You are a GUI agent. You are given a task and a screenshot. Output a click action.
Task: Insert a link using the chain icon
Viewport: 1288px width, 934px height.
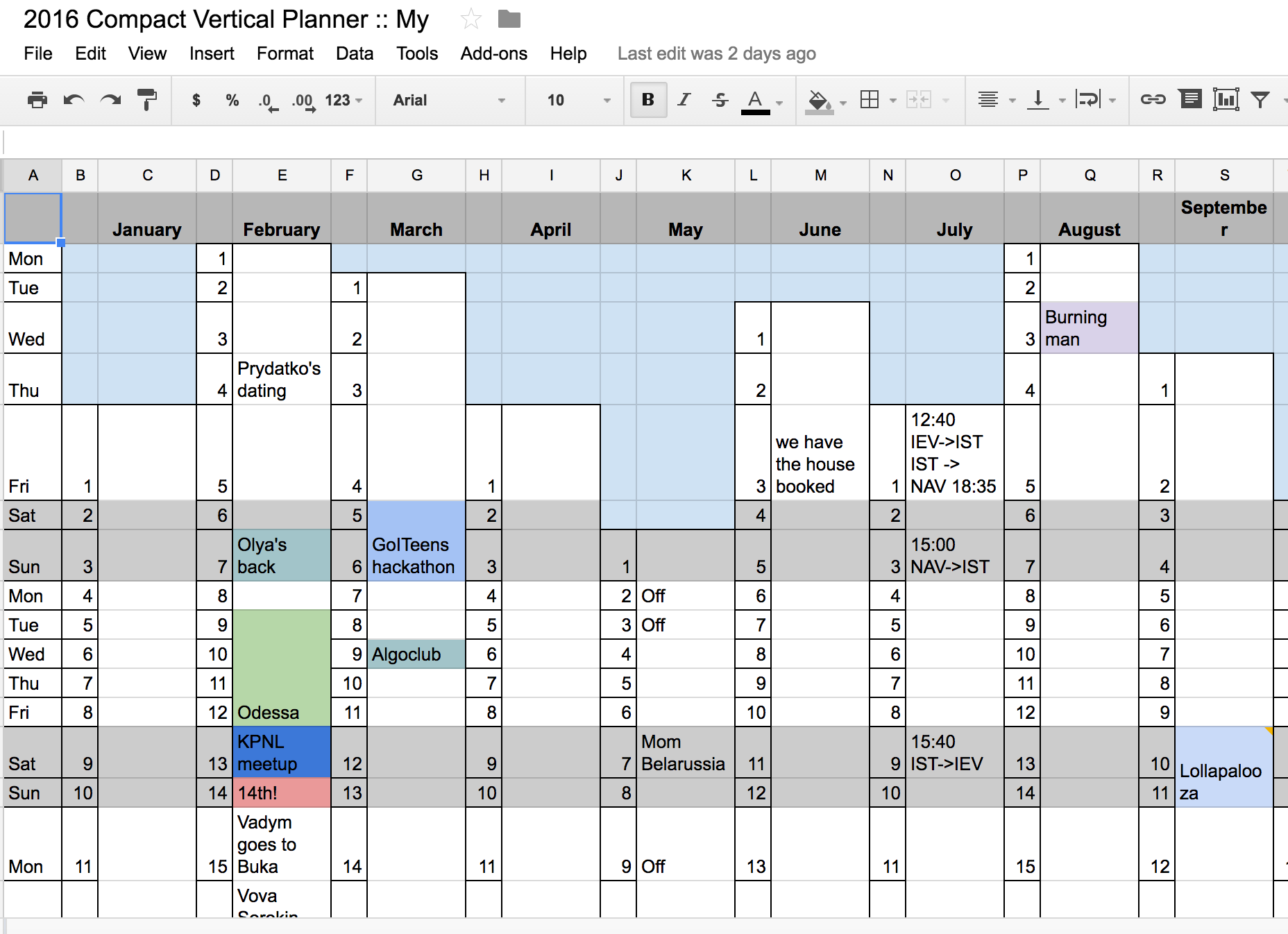(1153, 100)
